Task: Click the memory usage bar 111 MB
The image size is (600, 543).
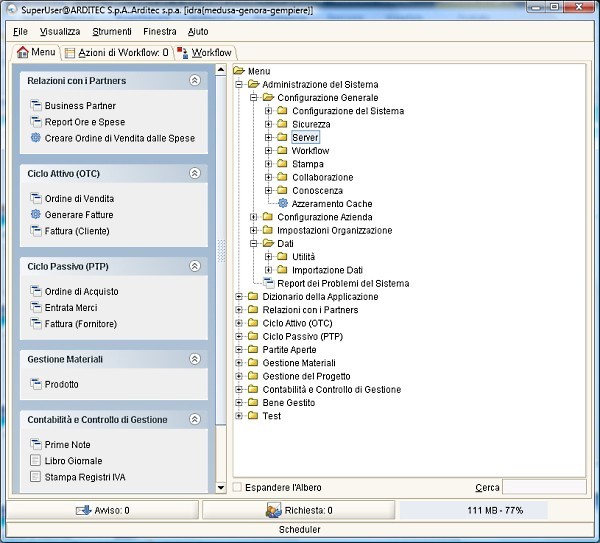Action: (x=494, y=510)
